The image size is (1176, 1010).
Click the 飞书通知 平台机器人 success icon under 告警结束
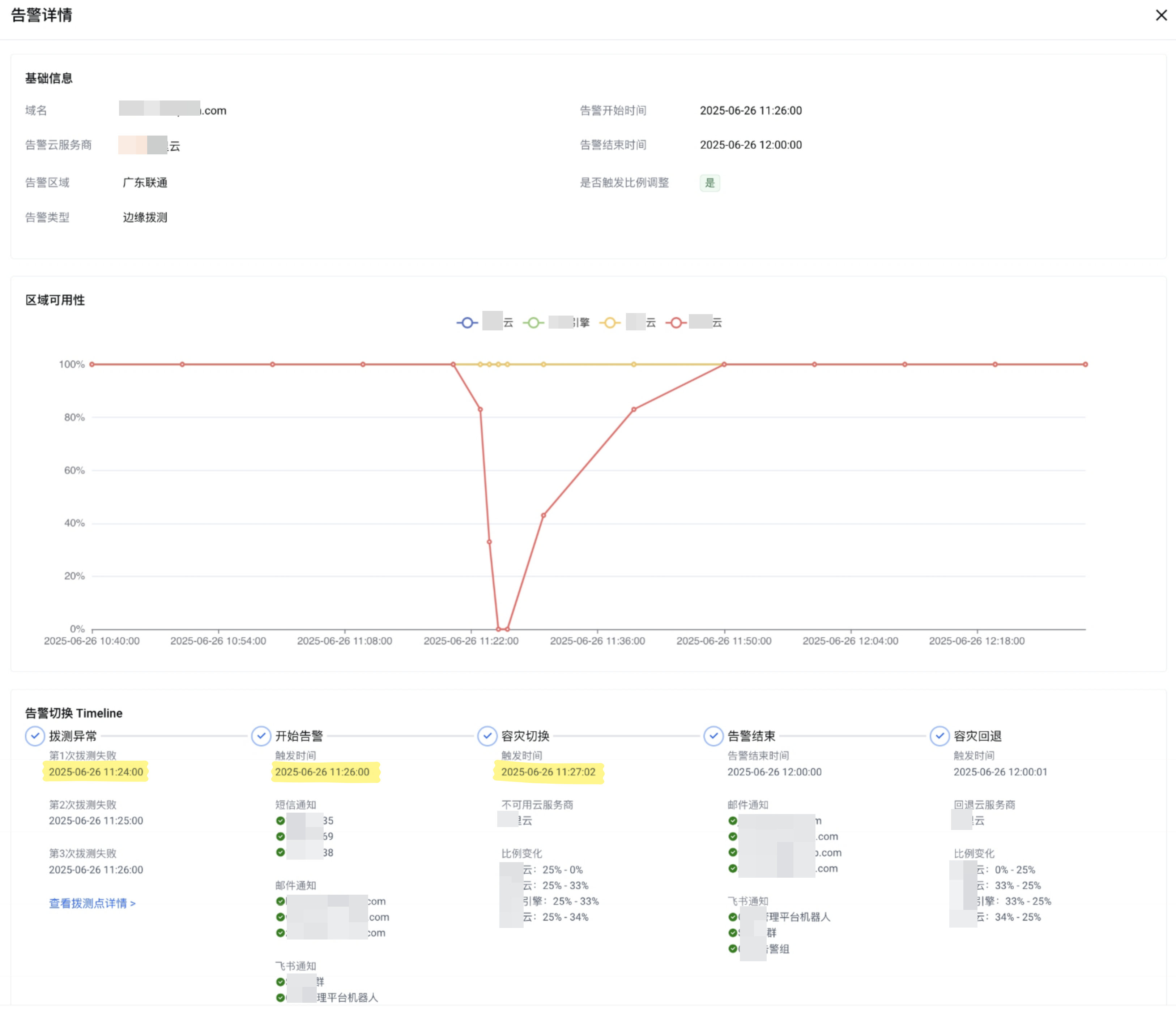tap(733, 917)
